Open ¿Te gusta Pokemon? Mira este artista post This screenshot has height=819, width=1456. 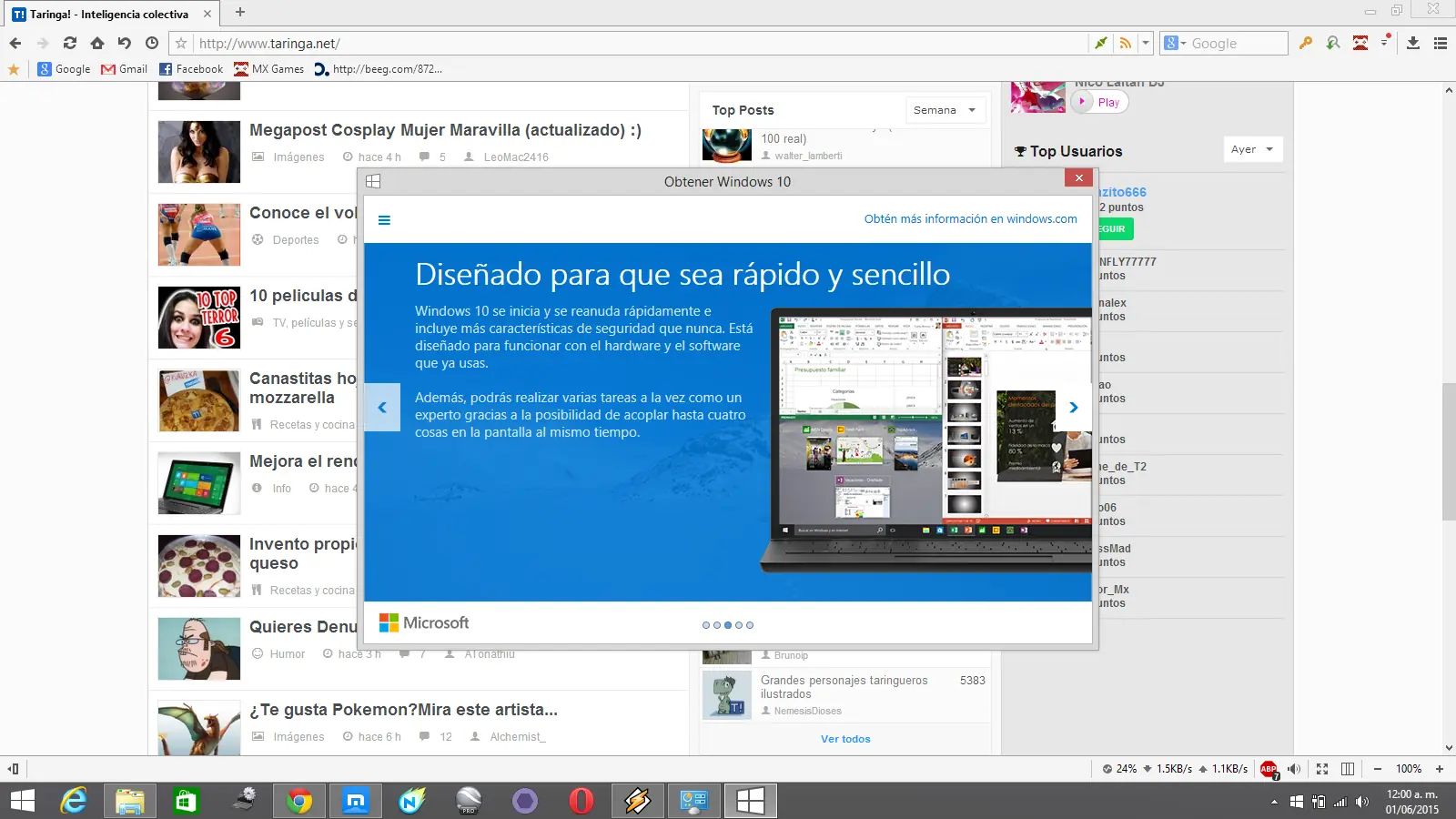coord(403,710)
